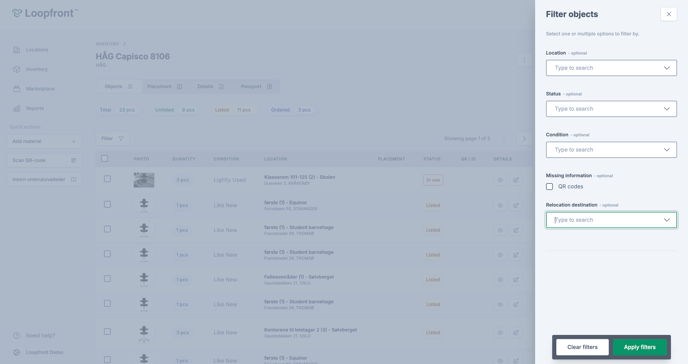The height and width of the screenshot is (364, 688).
Task: Open Inventory in the sidebar
Action: click(x=30, y=69)
